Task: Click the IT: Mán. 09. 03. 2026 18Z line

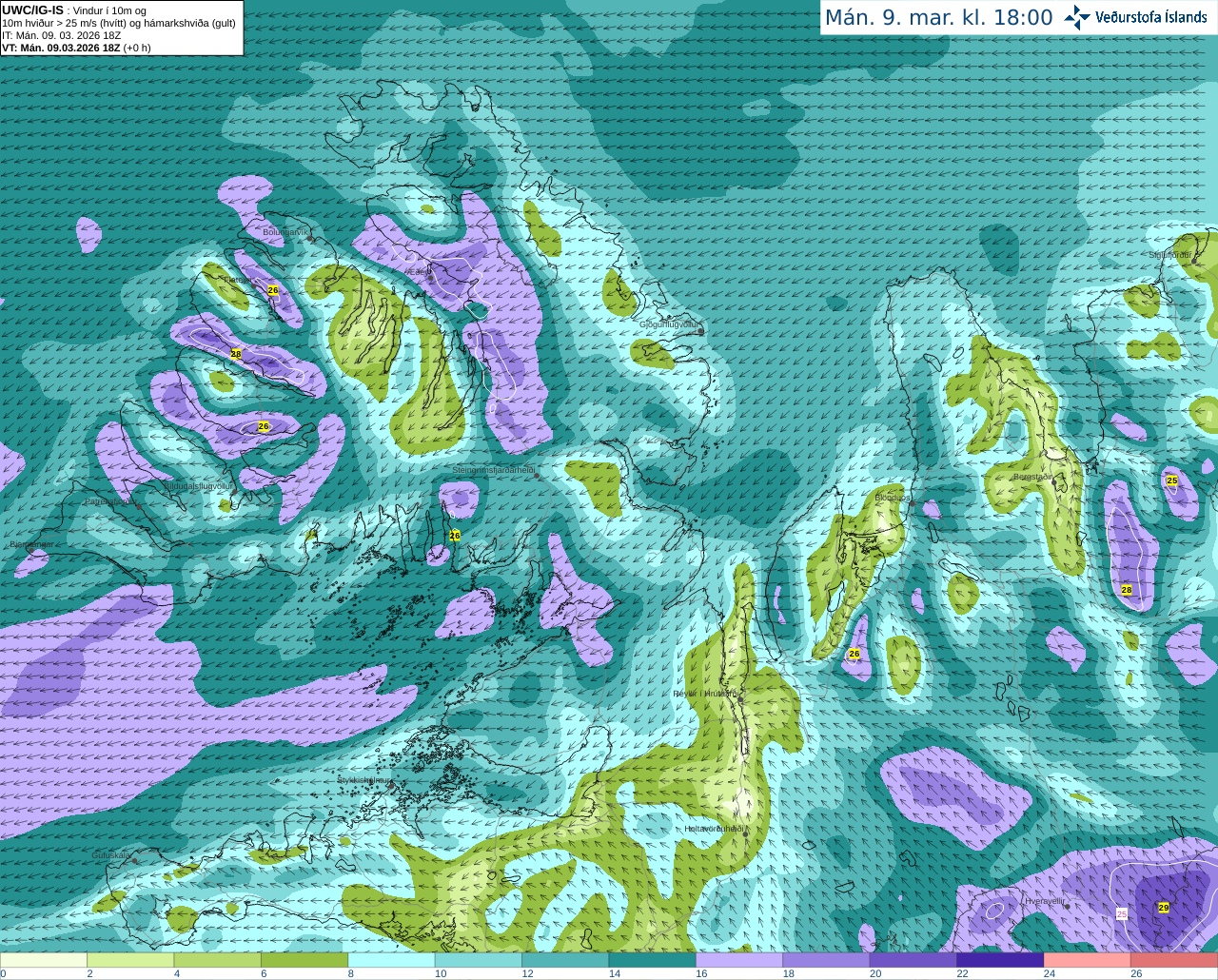Action: click(x=61, y=35)
